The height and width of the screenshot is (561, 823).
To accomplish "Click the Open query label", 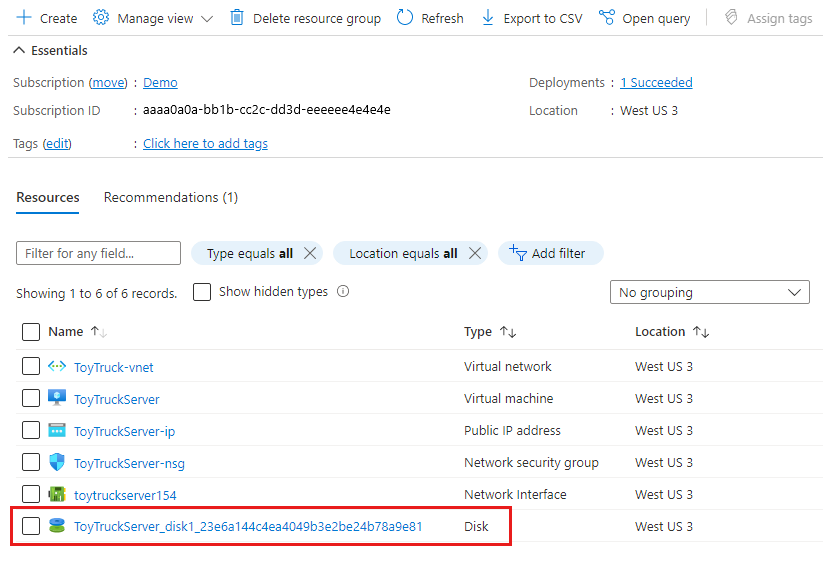I will tap(656, 19).
